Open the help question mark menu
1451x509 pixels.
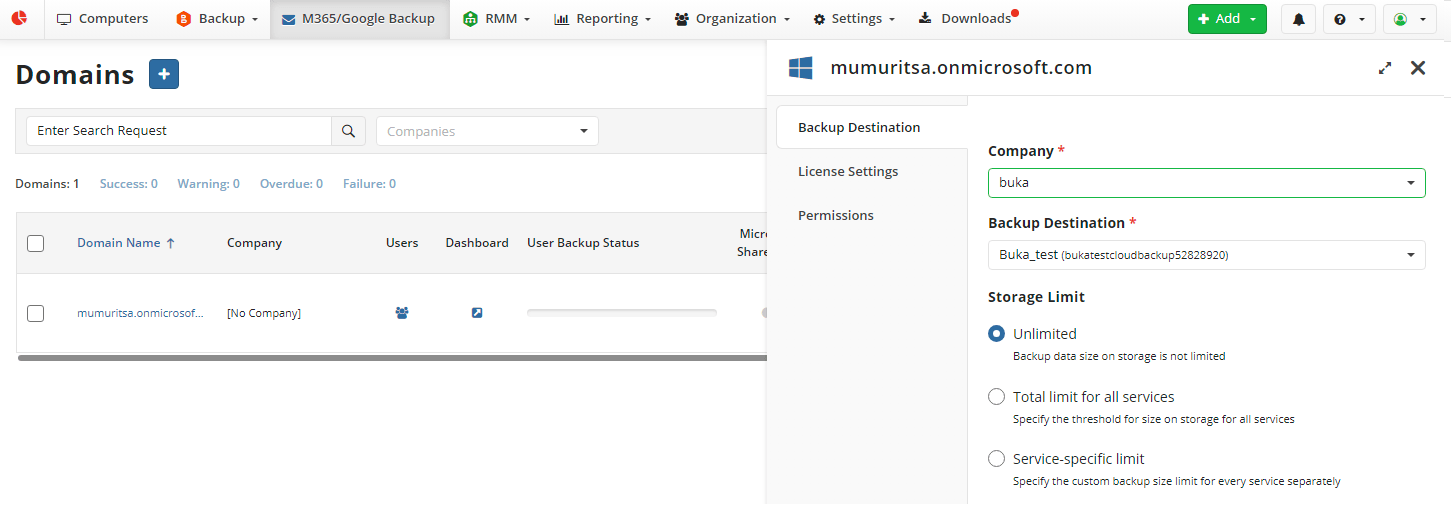1349,19
